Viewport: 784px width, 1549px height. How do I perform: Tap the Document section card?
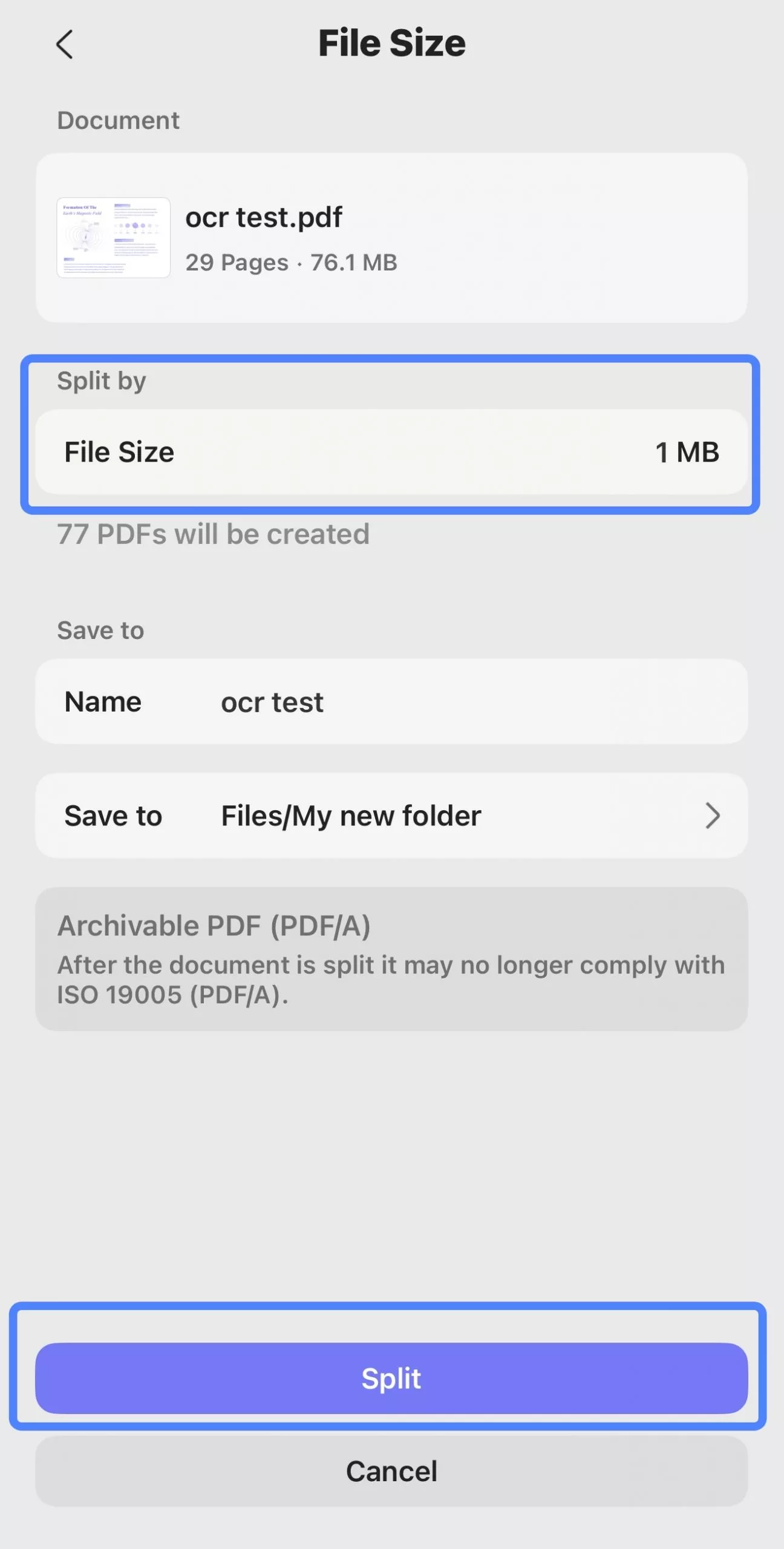tap(392, 237)
